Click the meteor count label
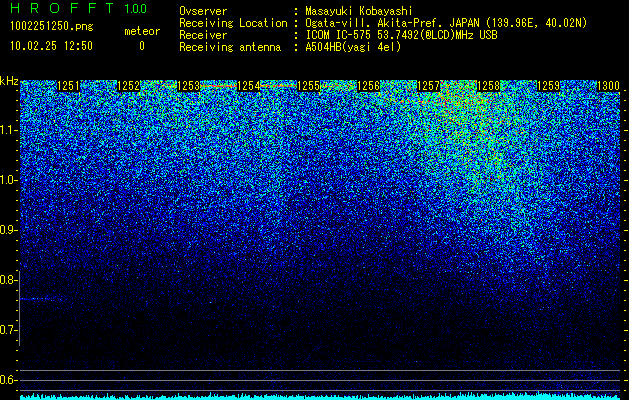 point(142,31)
